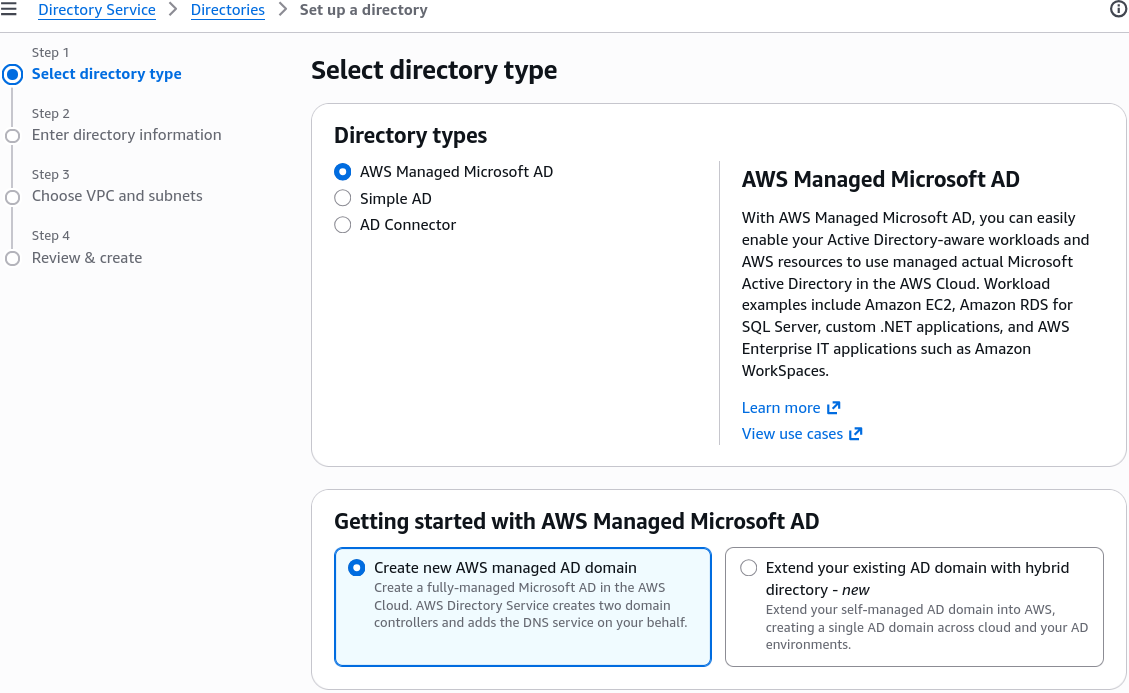This screenshot has height=693, width=1129.
Task: Open the hamburger navigation menu
Action: pos(9,9)
